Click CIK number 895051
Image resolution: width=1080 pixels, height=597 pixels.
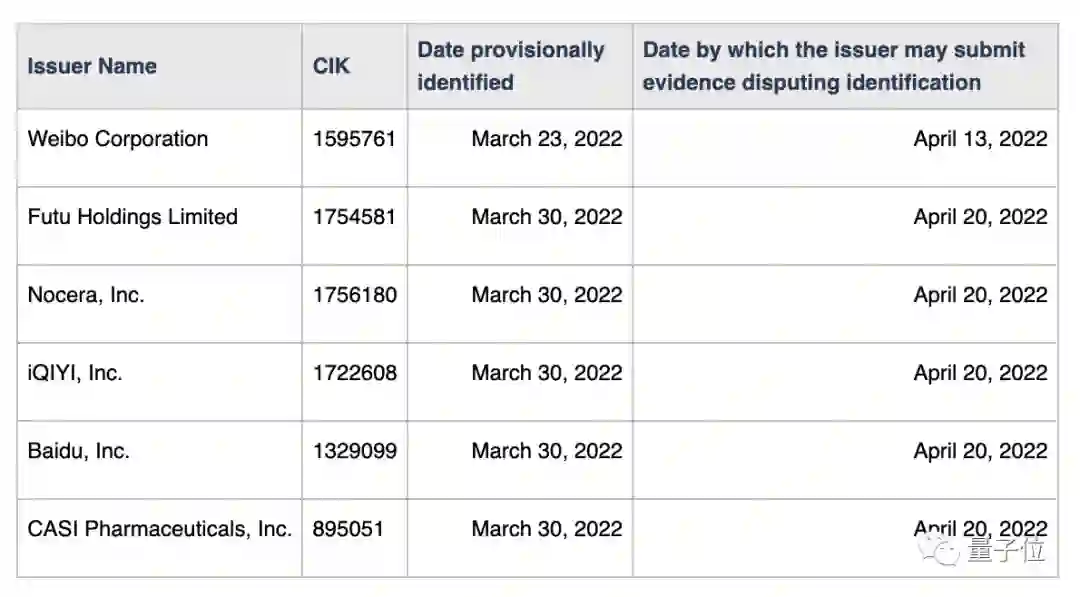point(348,529)
